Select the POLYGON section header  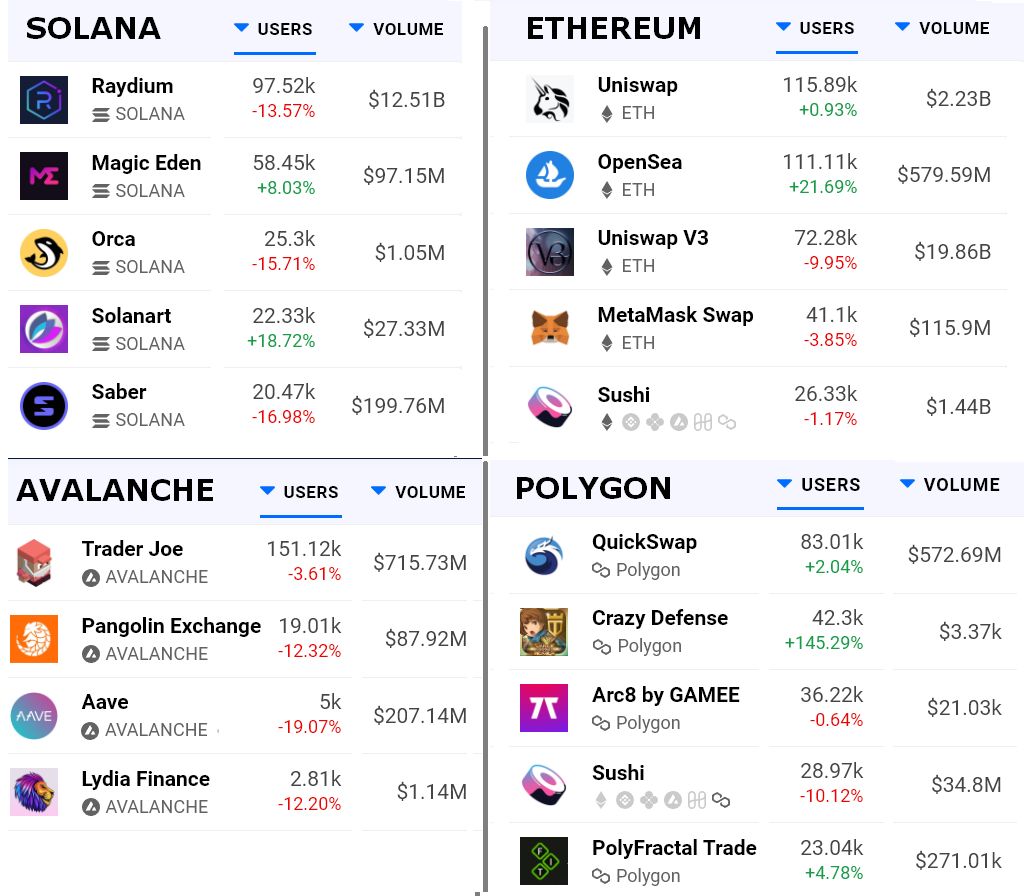(593, 488)
